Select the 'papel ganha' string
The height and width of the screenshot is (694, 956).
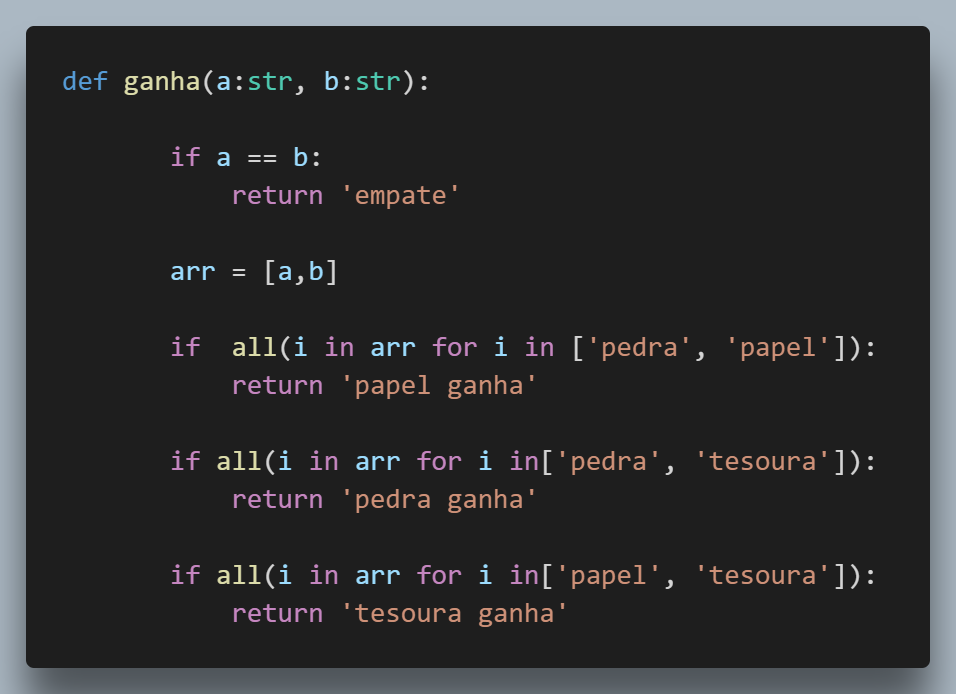(x=439, y=386)
